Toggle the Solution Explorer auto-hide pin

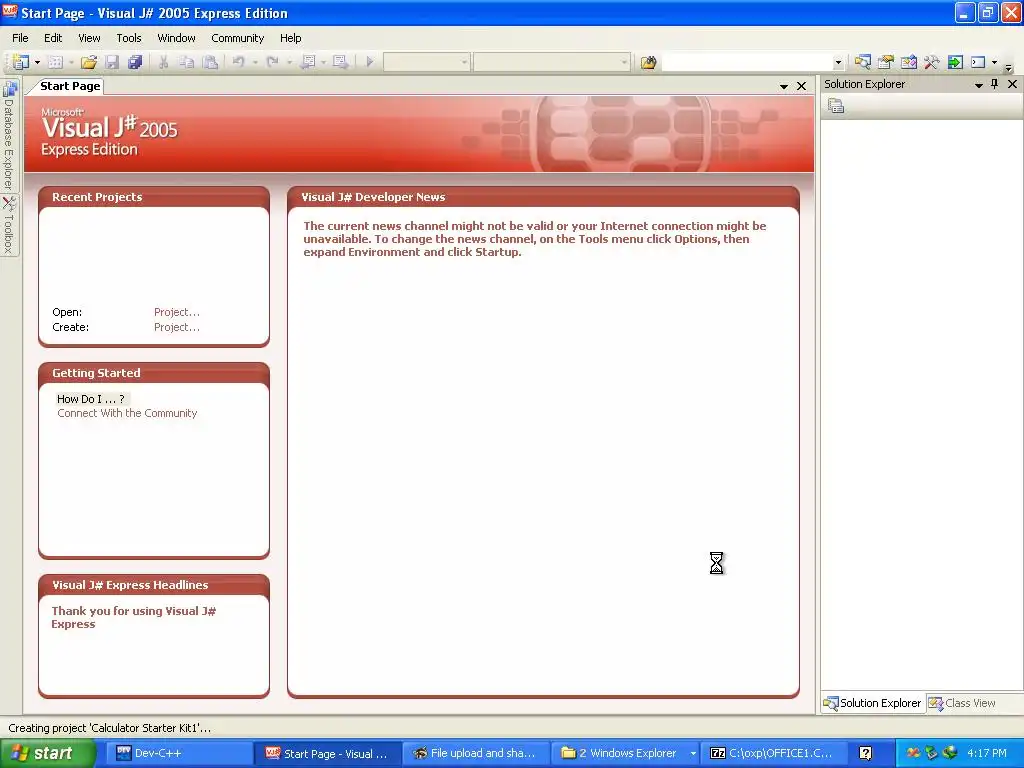[995, 84]
